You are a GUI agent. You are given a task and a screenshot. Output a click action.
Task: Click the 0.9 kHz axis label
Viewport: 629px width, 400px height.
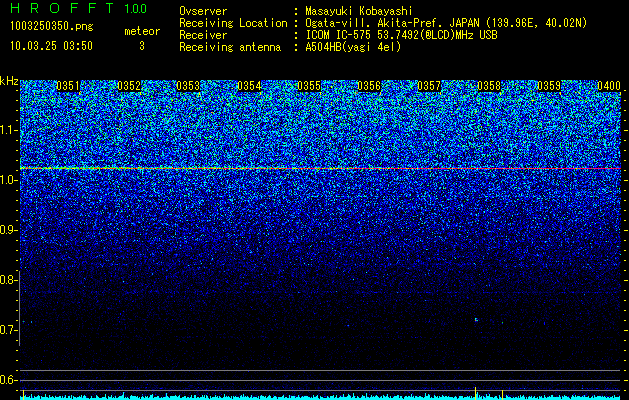(8, 230)
